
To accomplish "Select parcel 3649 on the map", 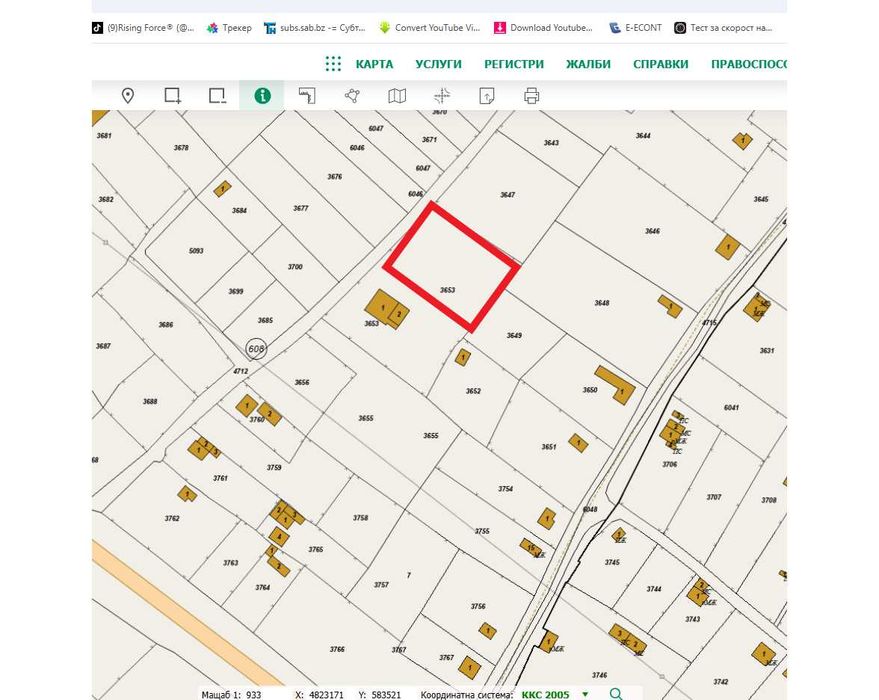I will point(514,336).
